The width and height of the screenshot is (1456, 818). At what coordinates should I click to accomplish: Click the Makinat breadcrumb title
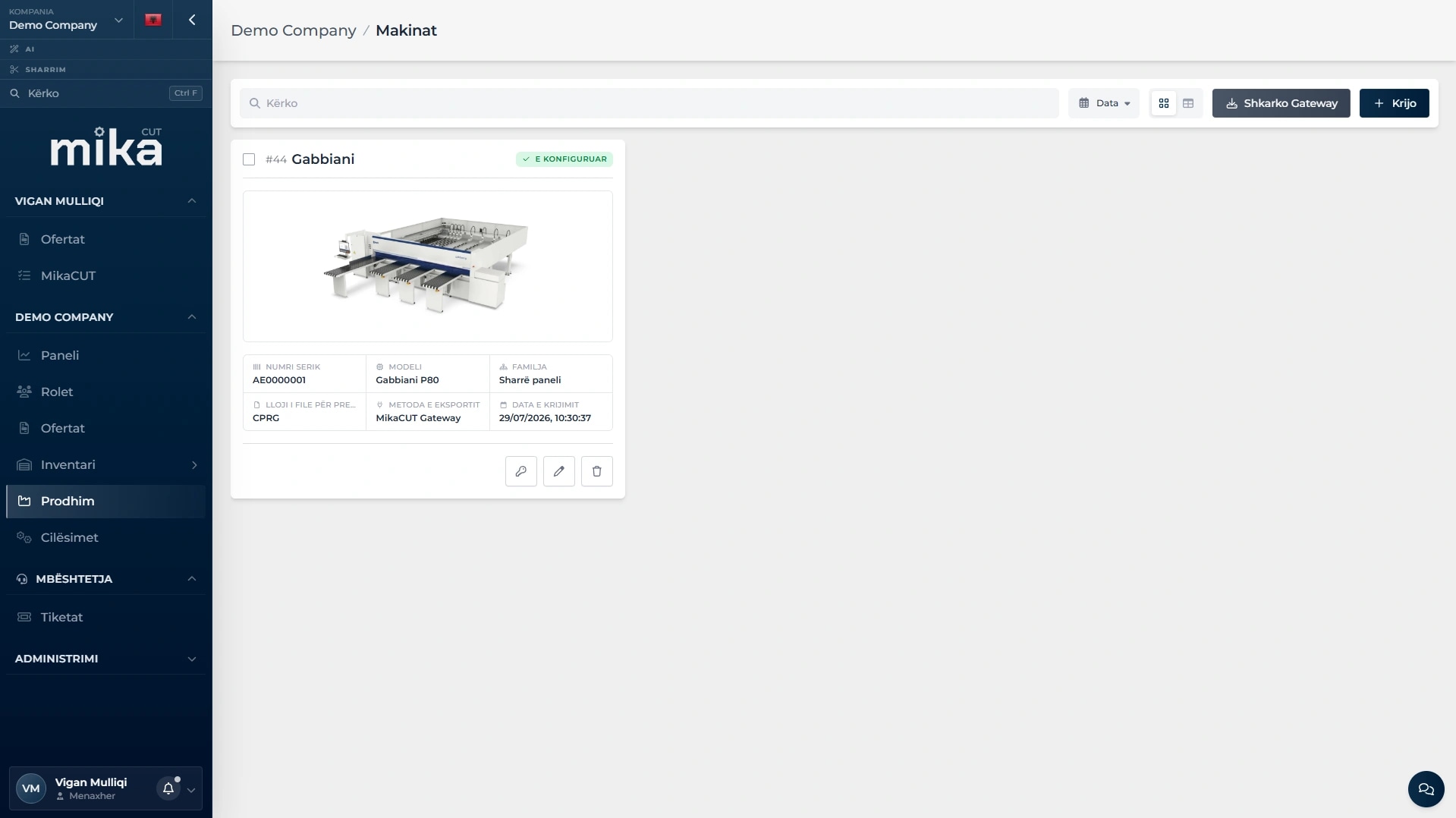click(407, 30)
